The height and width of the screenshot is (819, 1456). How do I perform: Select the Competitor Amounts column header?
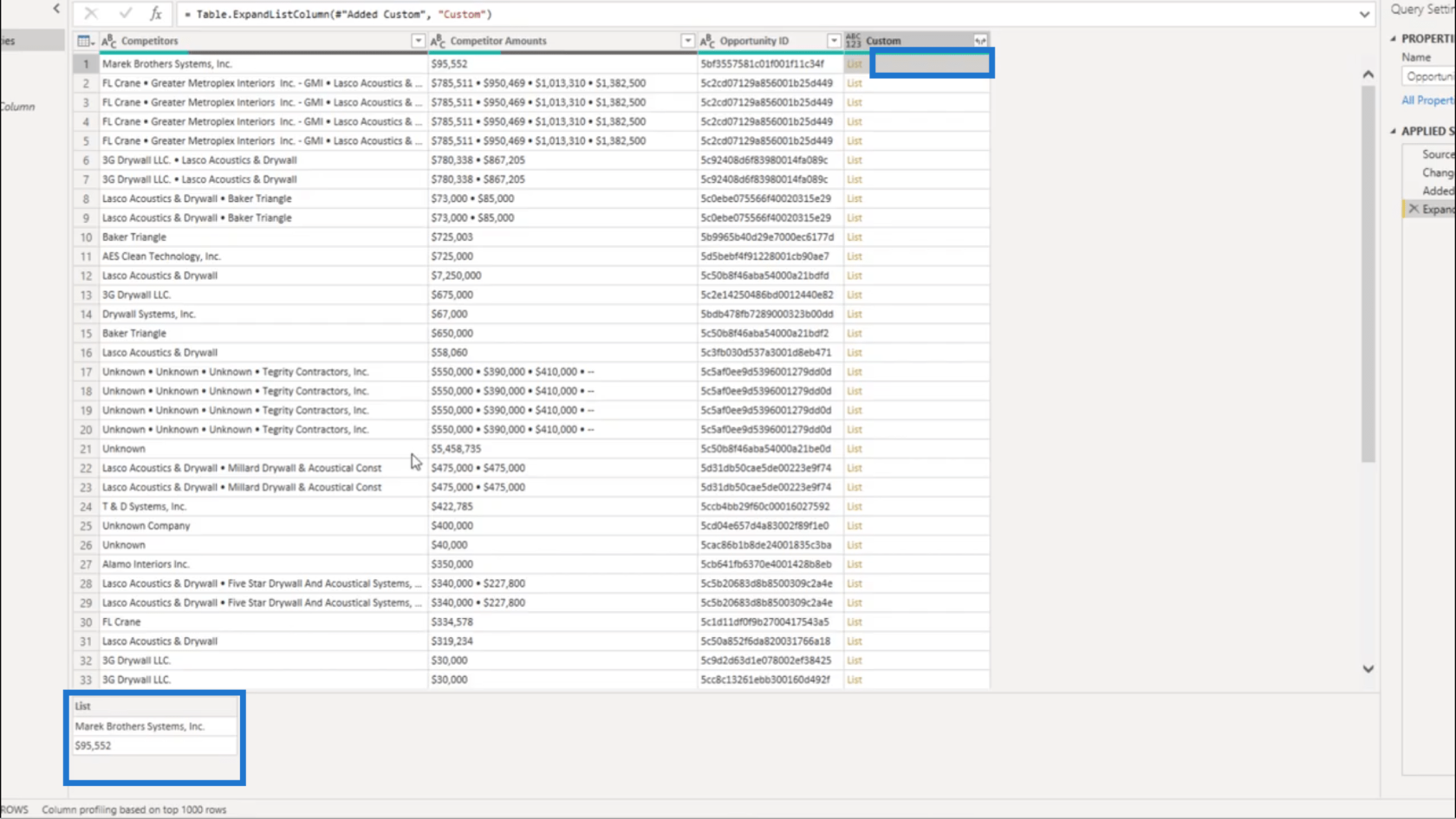[562, 41]
